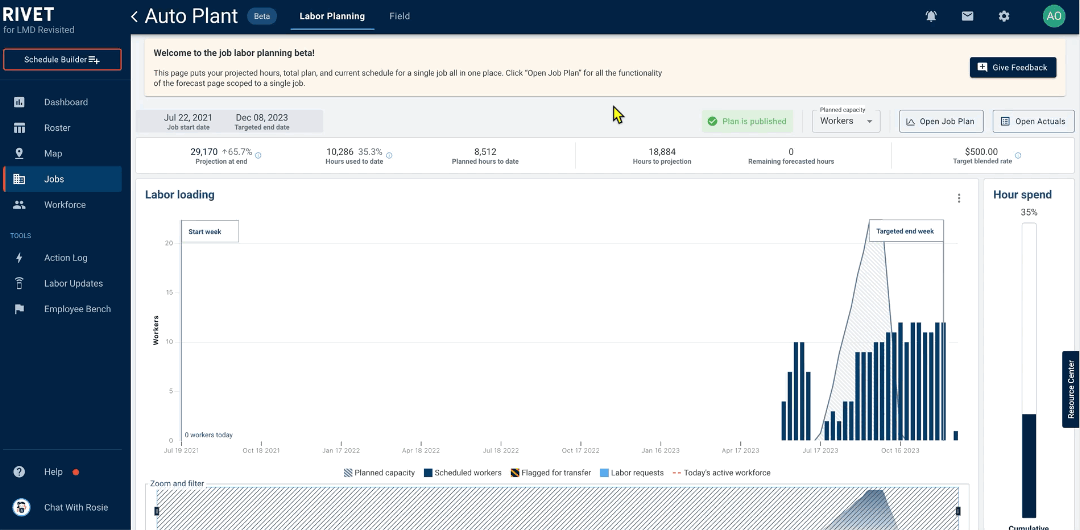Click the info icon beside Target blended rate
This screenshot has height=530, width=1080.
(1018, 155)
